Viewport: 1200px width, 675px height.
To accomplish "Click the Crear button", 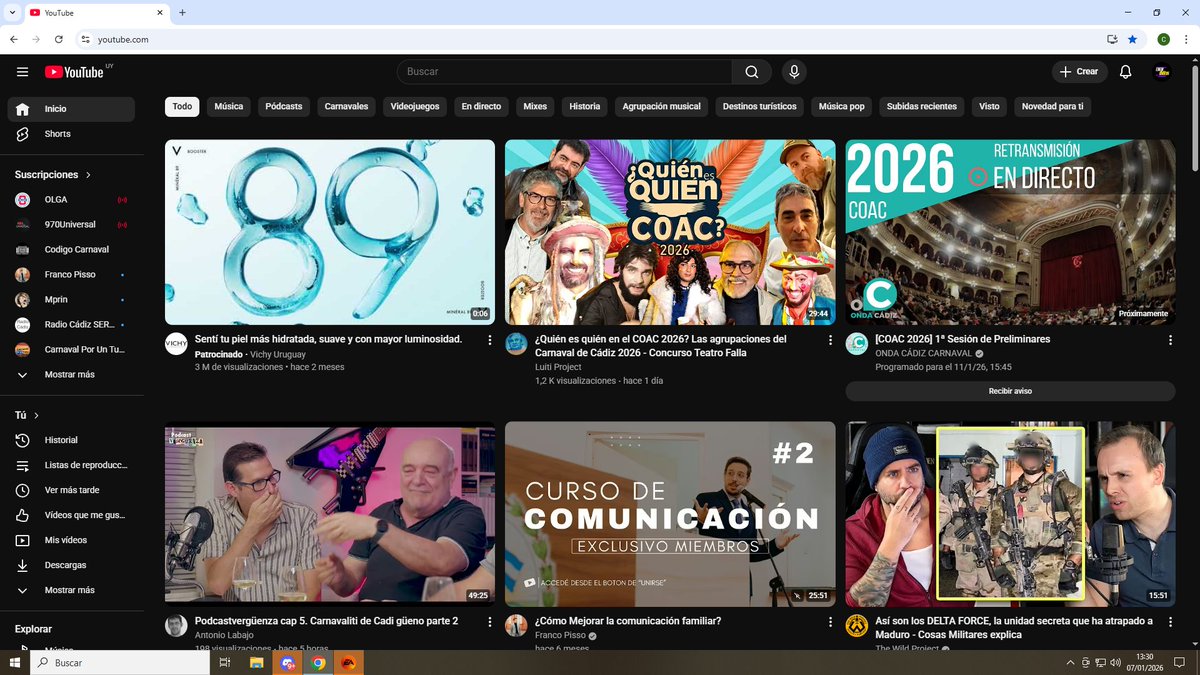I will click(1079, 72).
